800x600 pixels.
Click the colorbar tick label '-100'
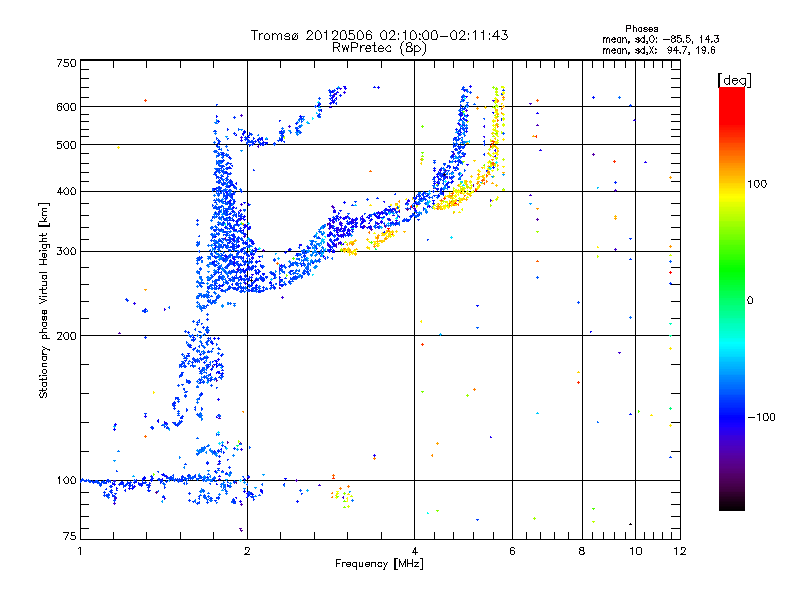[x=761, y=417]
